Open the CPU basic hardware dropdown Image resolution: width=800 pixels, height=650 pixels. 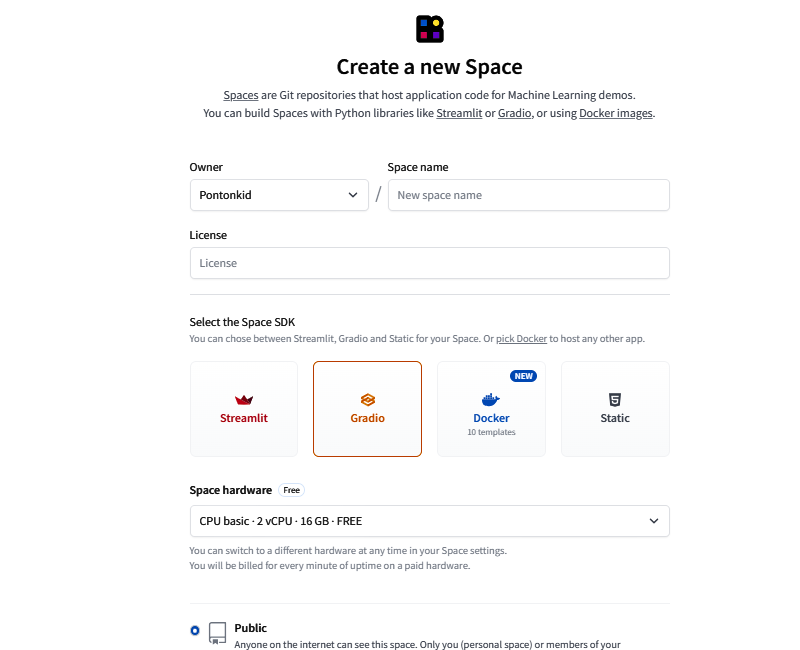pos(430,521)
